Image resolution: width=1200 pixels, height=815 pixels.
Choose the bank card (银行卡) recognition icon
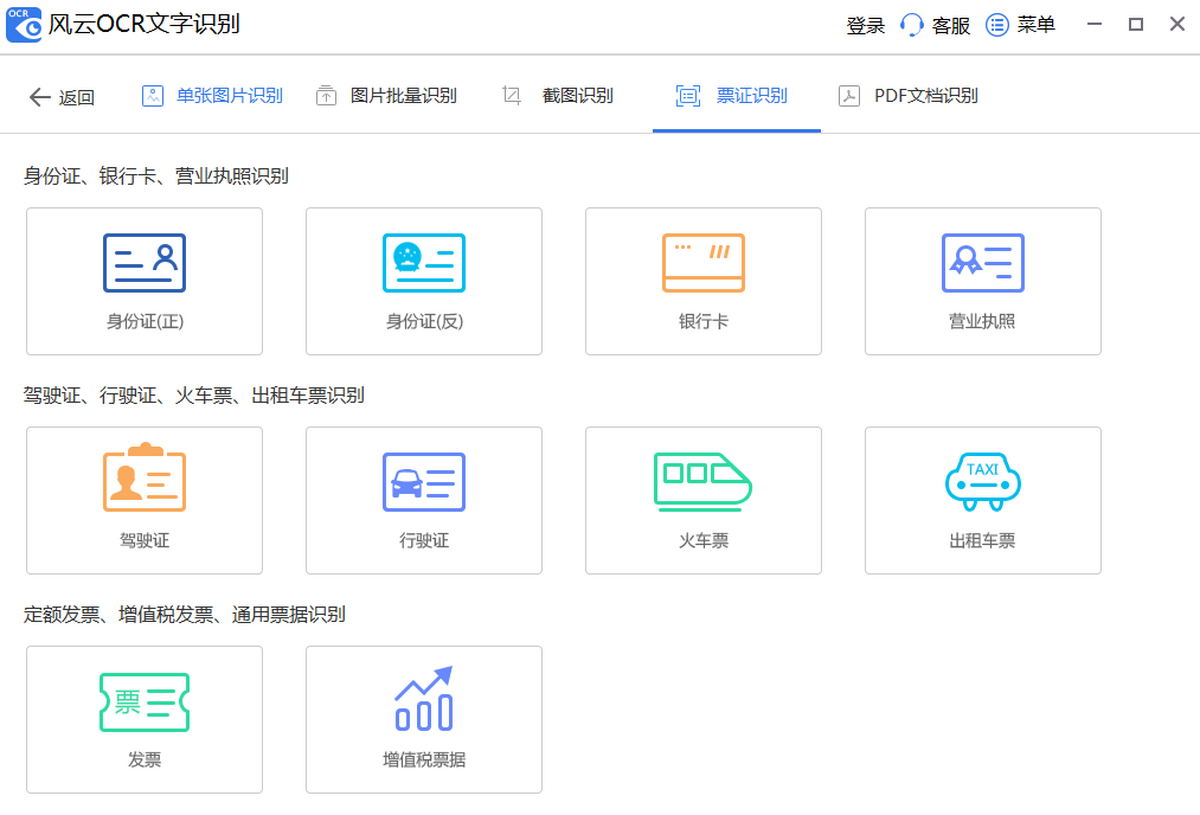703,264
